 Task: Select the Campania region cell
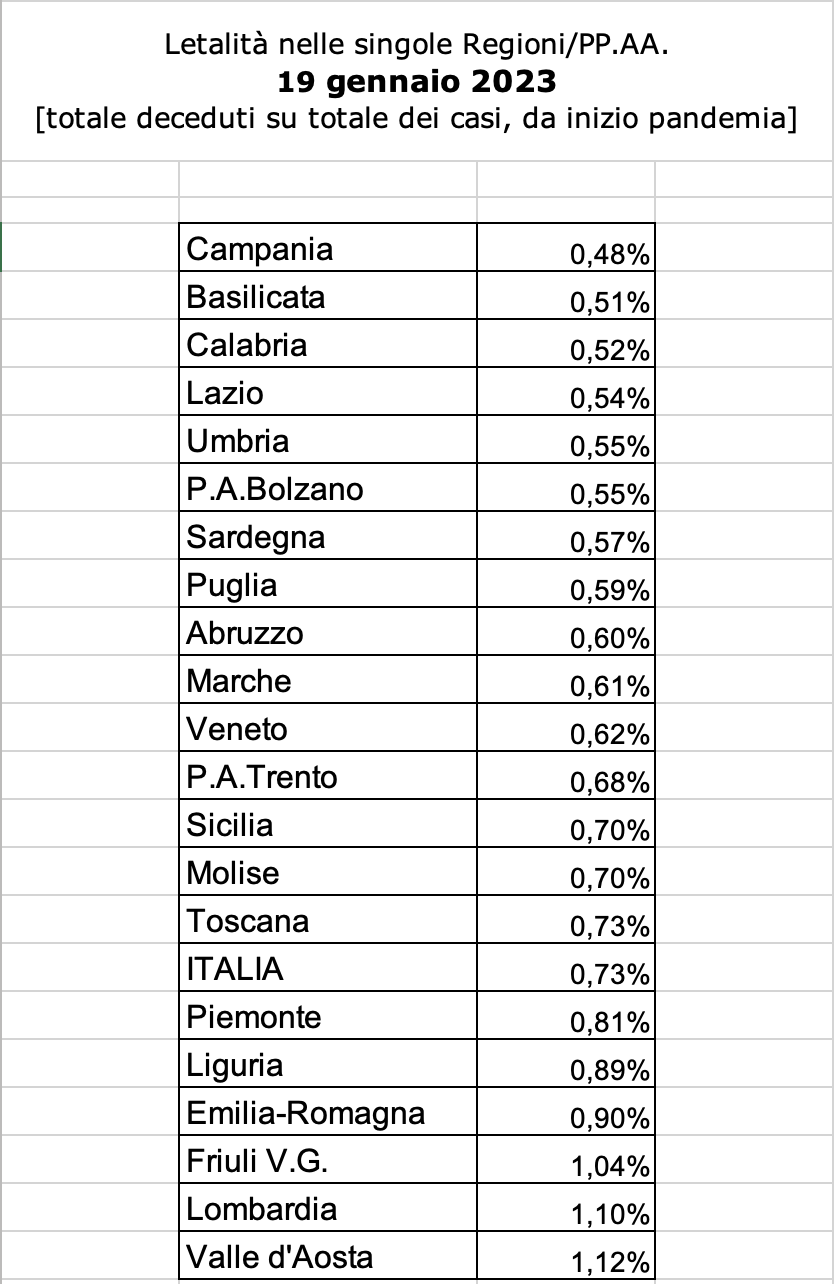click(328, 247)
